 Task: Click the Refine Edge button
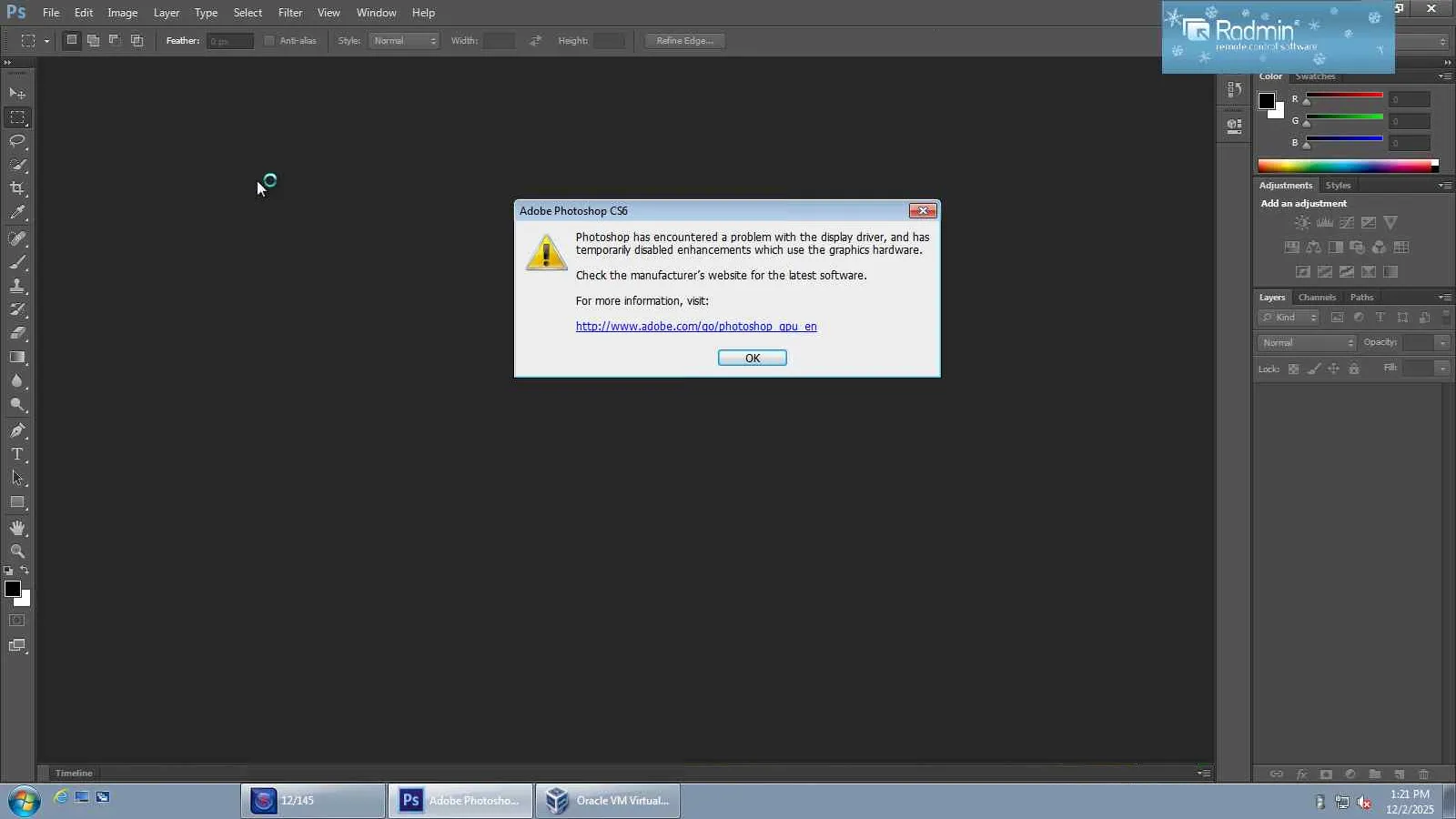pos(685,41)
